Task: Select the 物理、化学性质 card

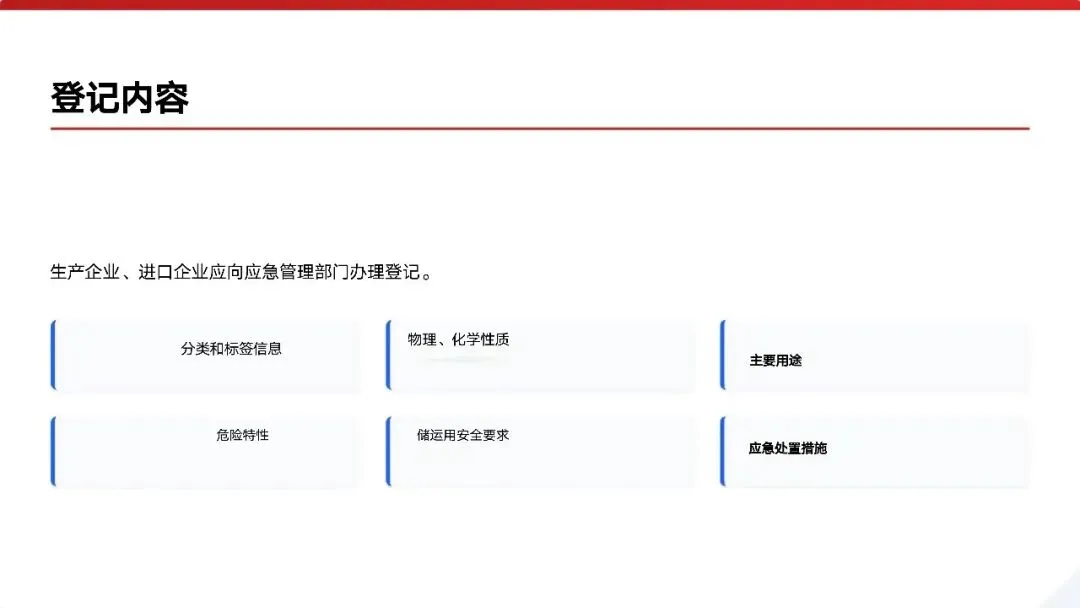Action: (x=541, y=356)
